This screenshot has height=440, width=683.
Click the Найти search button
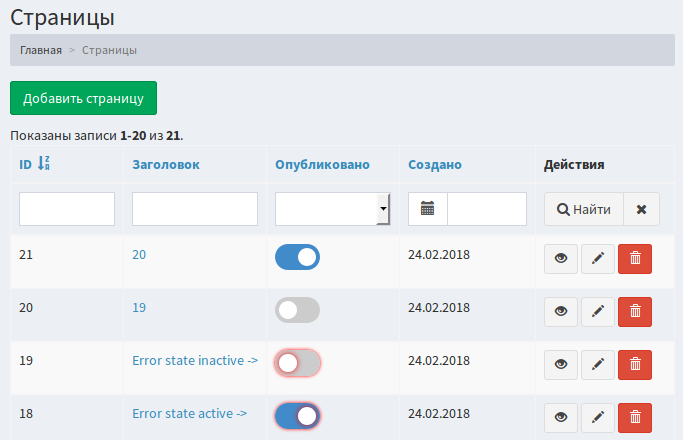point(584,209)
